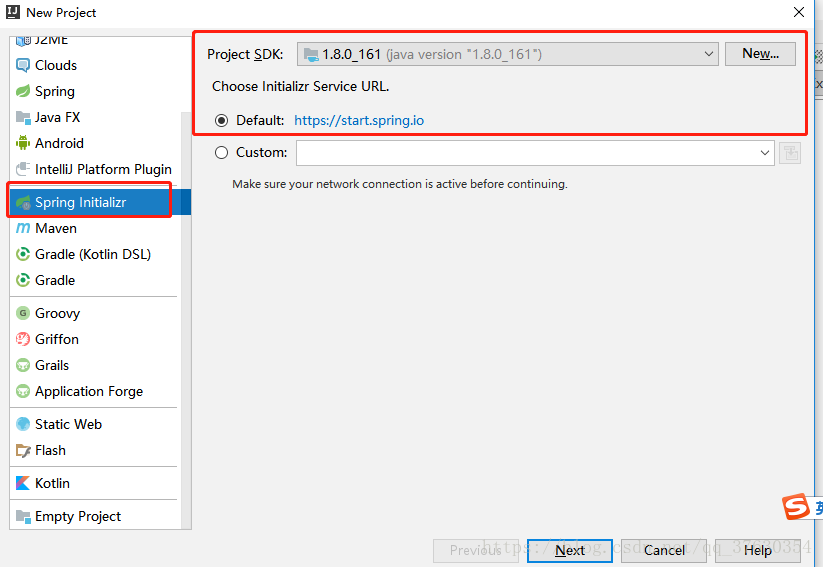Click the Help button
Viewport: 823px width, 567px height.
(x=757, y=550)
